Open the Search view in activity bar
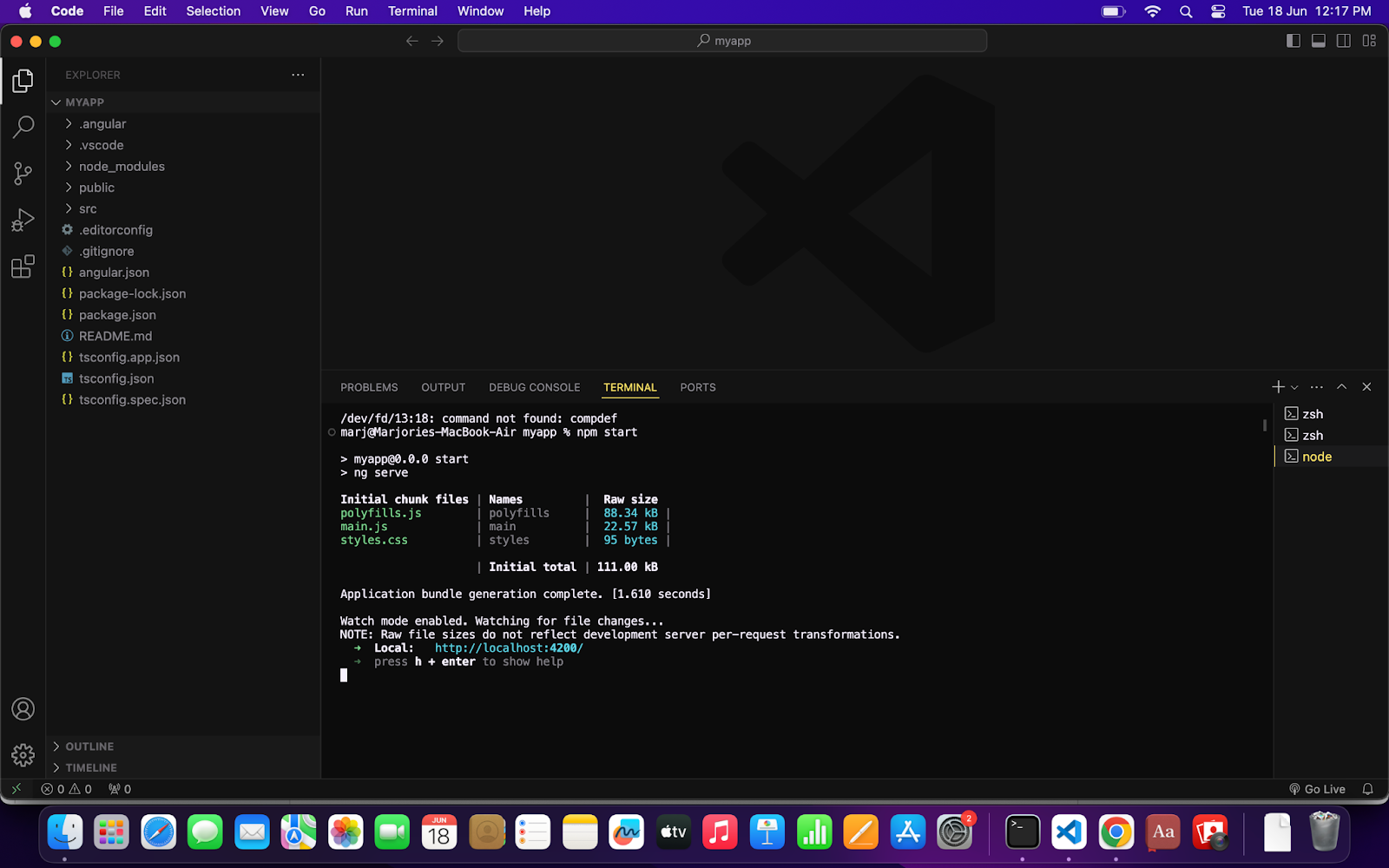This screenshot has width=1389, height=868. (23, 127)
